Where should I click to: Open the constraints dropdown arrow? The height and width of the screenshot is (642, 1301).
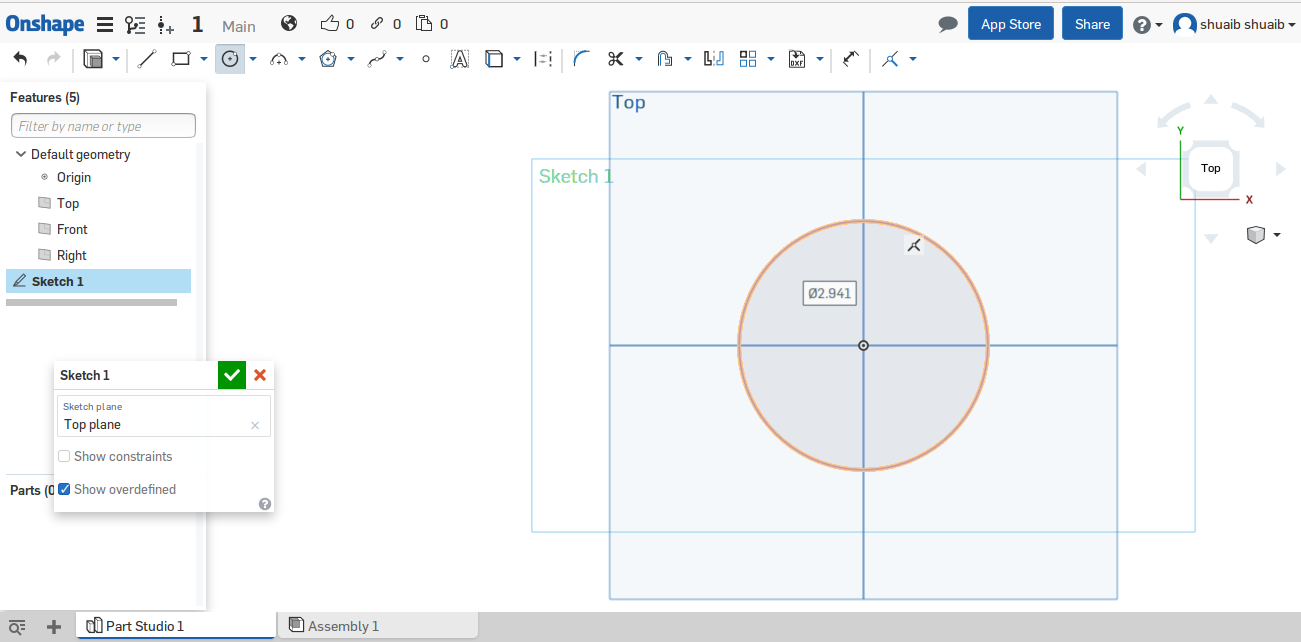pyautogui.click(x=912, y=59)
